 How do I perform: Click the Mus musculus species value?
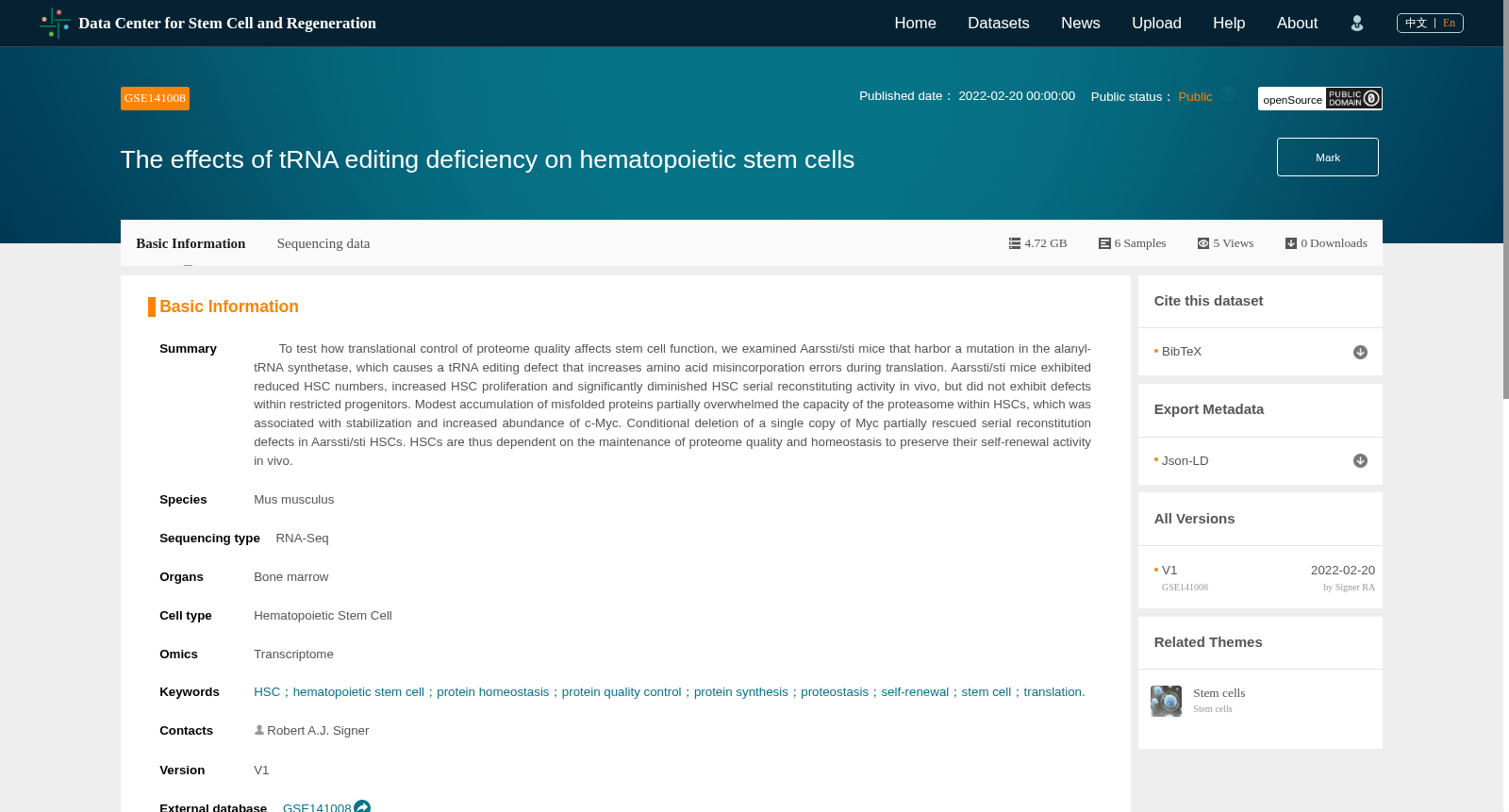(293, 499)
